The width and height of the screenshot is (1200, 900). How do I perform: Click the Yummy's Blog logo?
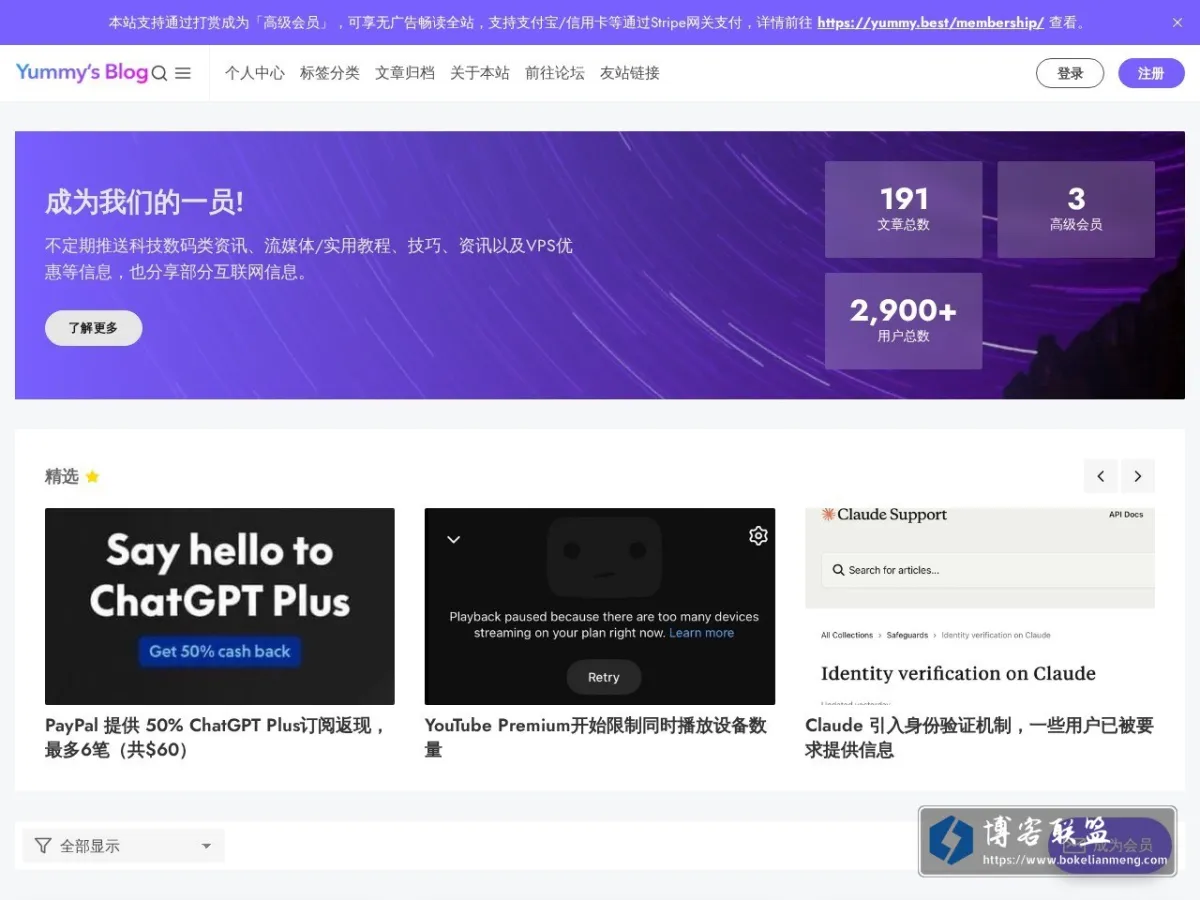[x=82, y=72]
